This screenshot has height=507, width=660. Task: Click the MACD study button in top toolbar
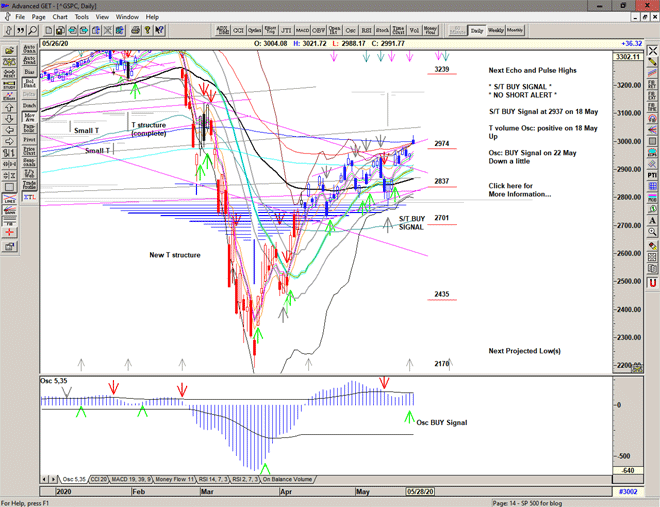pos(302,30)
